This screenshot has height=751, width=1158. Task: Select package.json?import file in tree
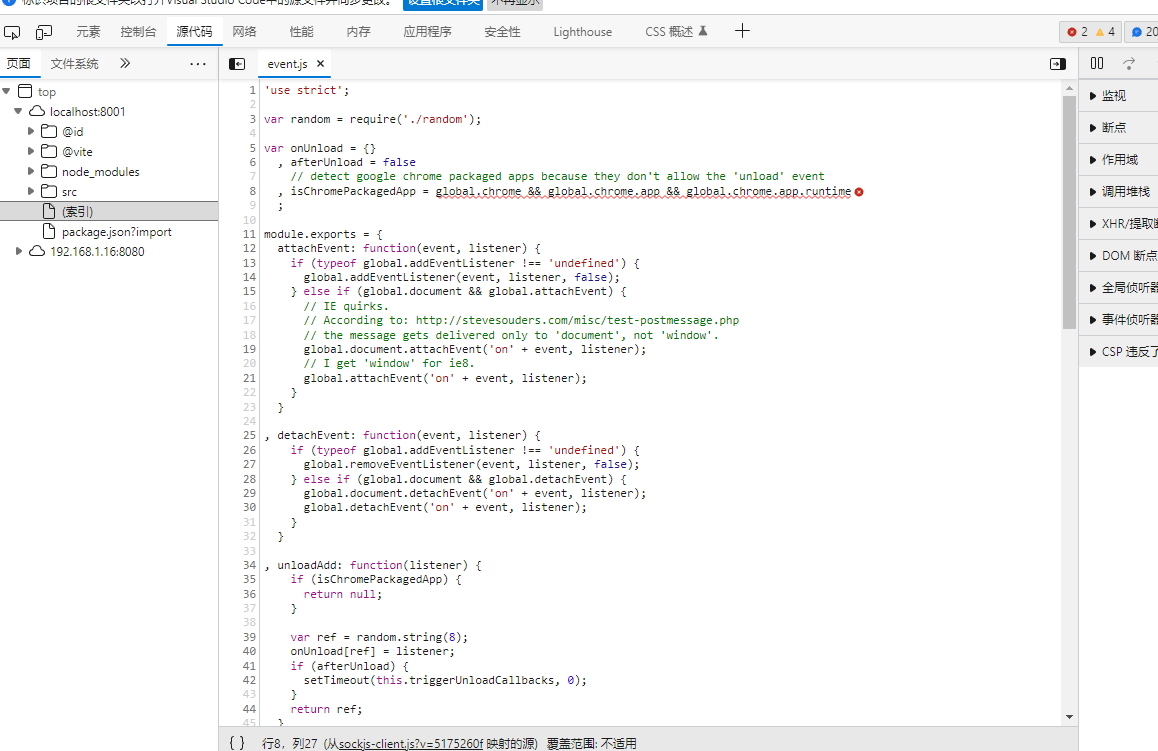click(x=116, y=232)
